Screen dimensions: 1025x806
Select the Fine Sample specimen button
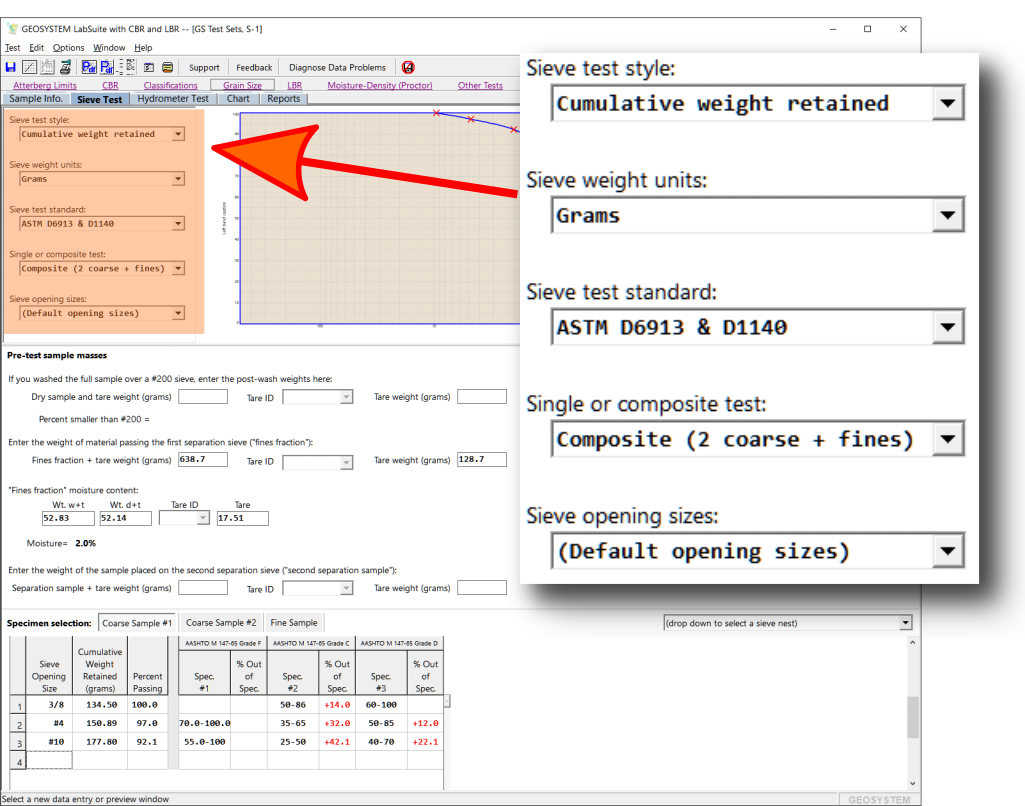[294, 623]
